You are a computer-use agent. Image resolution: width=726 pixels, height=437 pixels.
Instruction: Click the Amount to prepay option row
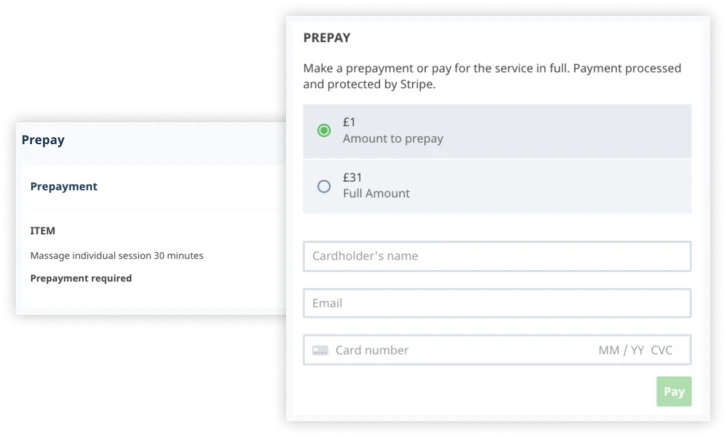(x=497, y=131)
